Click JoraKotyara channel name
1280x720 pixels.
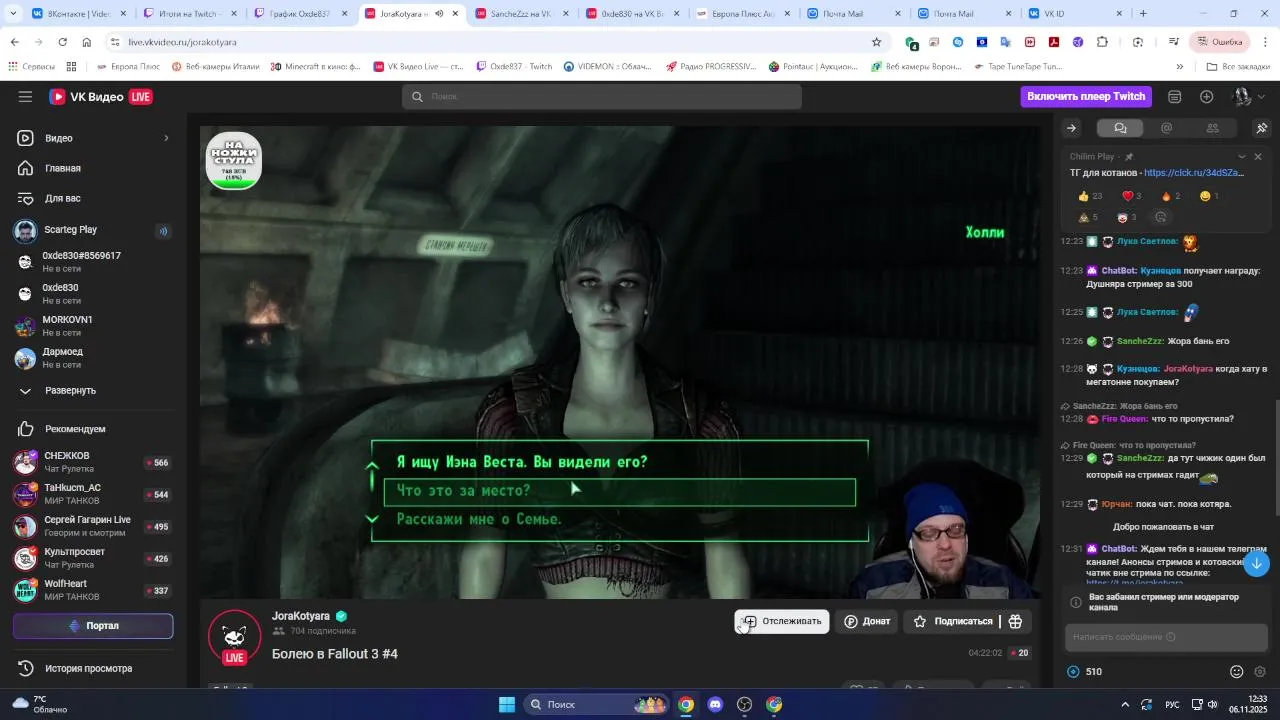tap(301, 616)
